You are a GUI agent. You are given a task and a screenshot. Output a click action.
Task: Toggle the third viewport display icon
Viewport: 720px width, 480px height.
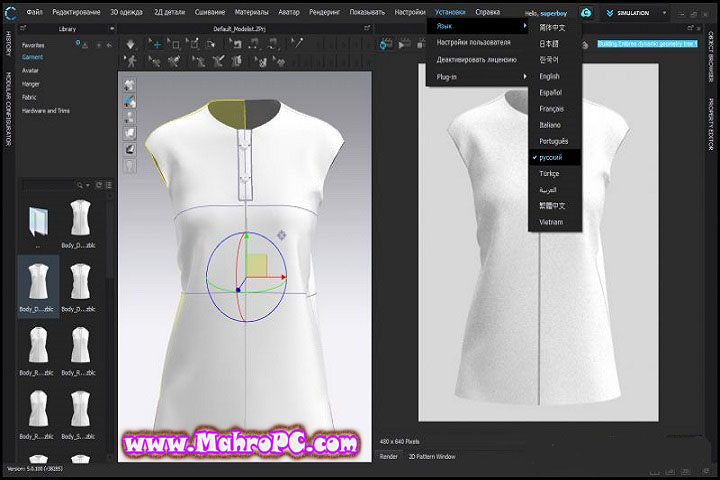tap(130, 117)
